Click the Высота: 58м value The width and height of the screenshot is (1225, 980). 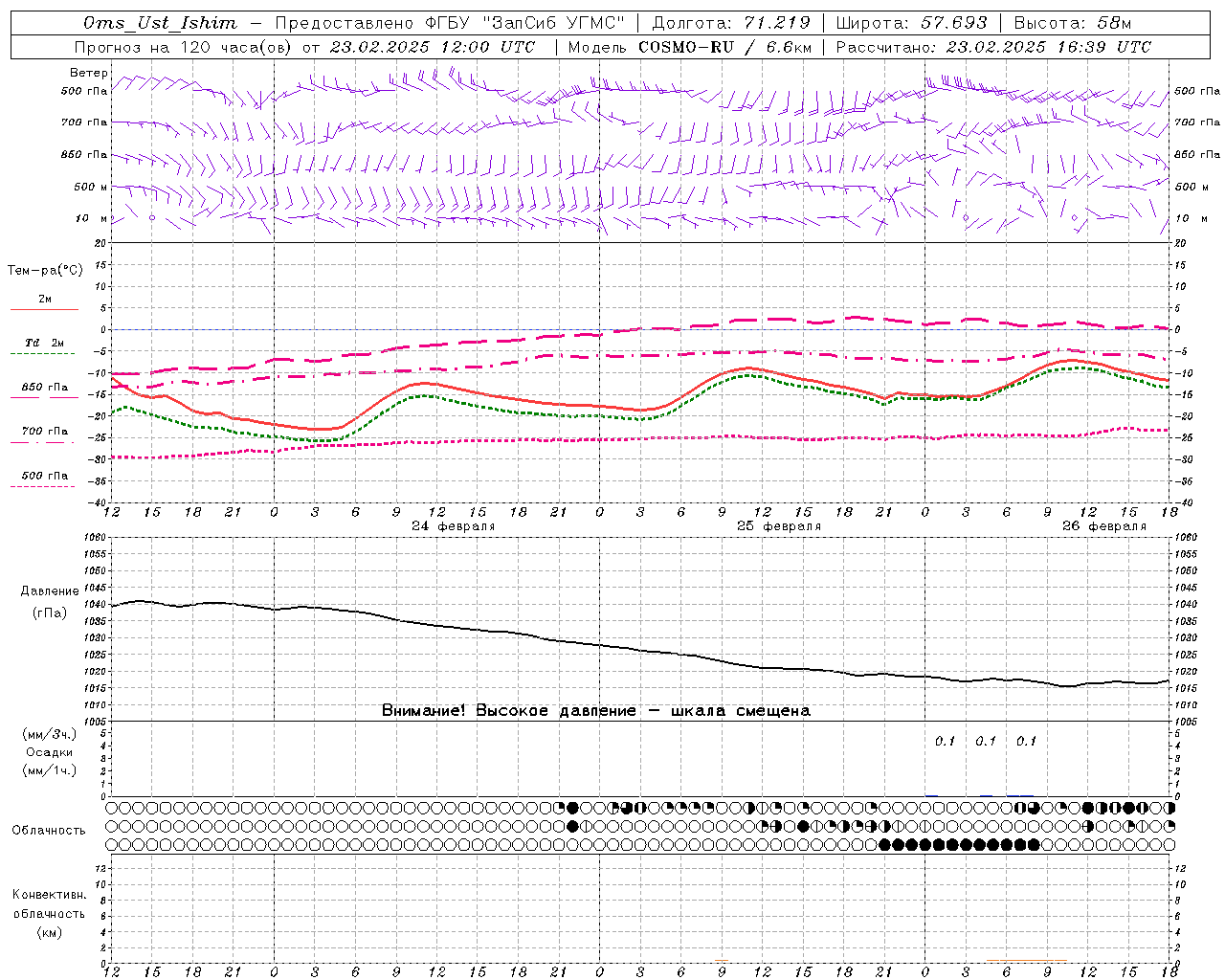point(1073,23)
